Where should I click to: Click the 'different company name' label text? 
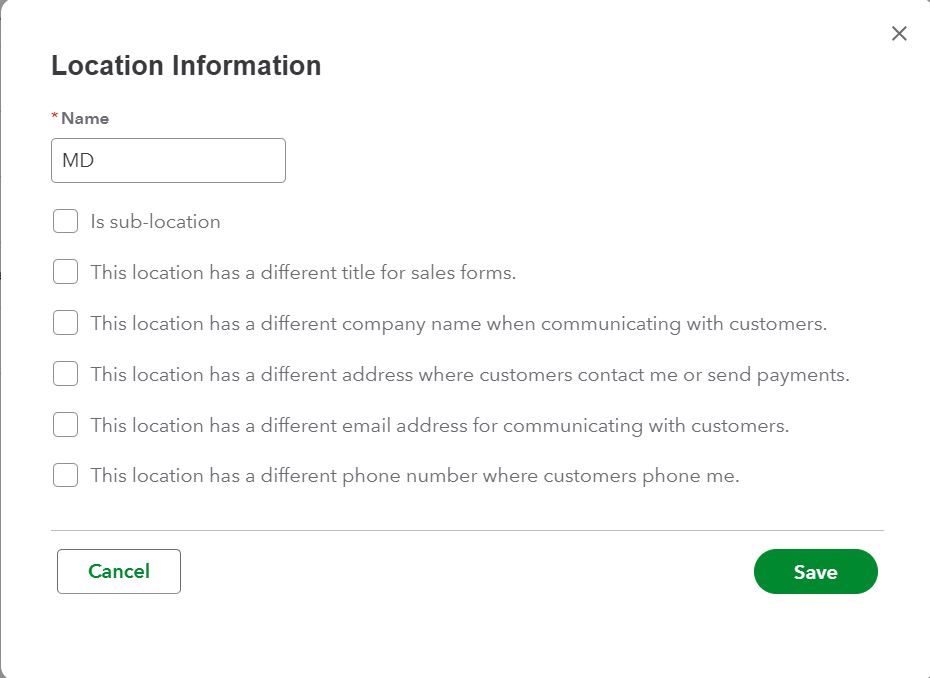point(458,324)
